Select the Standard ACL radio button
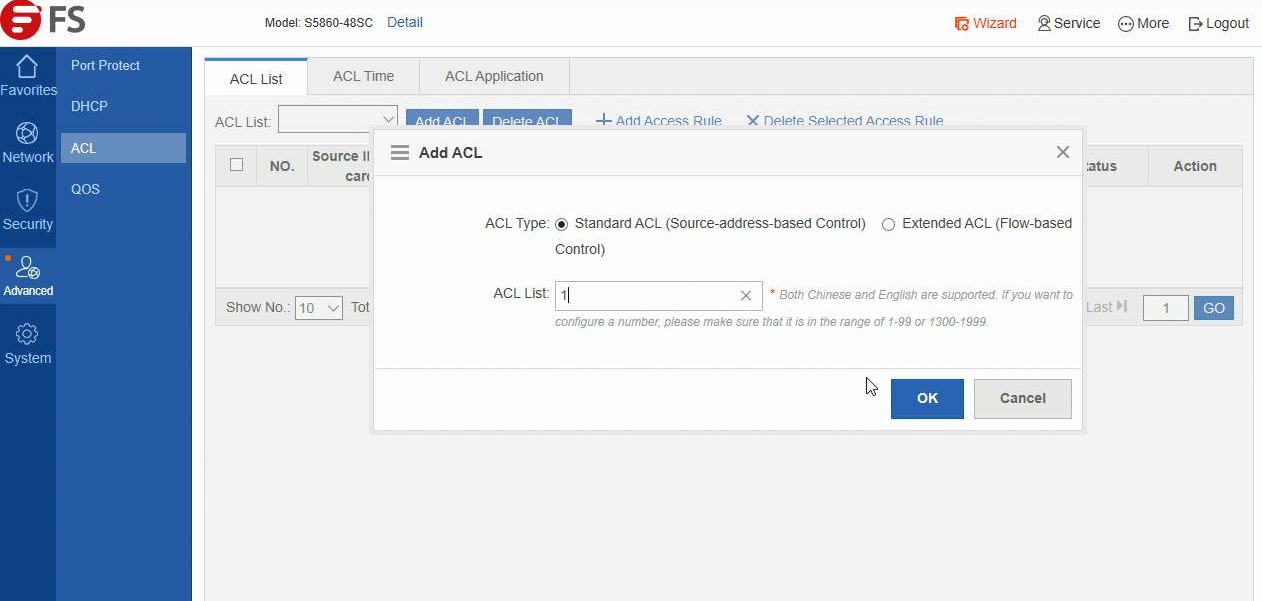 561,224
